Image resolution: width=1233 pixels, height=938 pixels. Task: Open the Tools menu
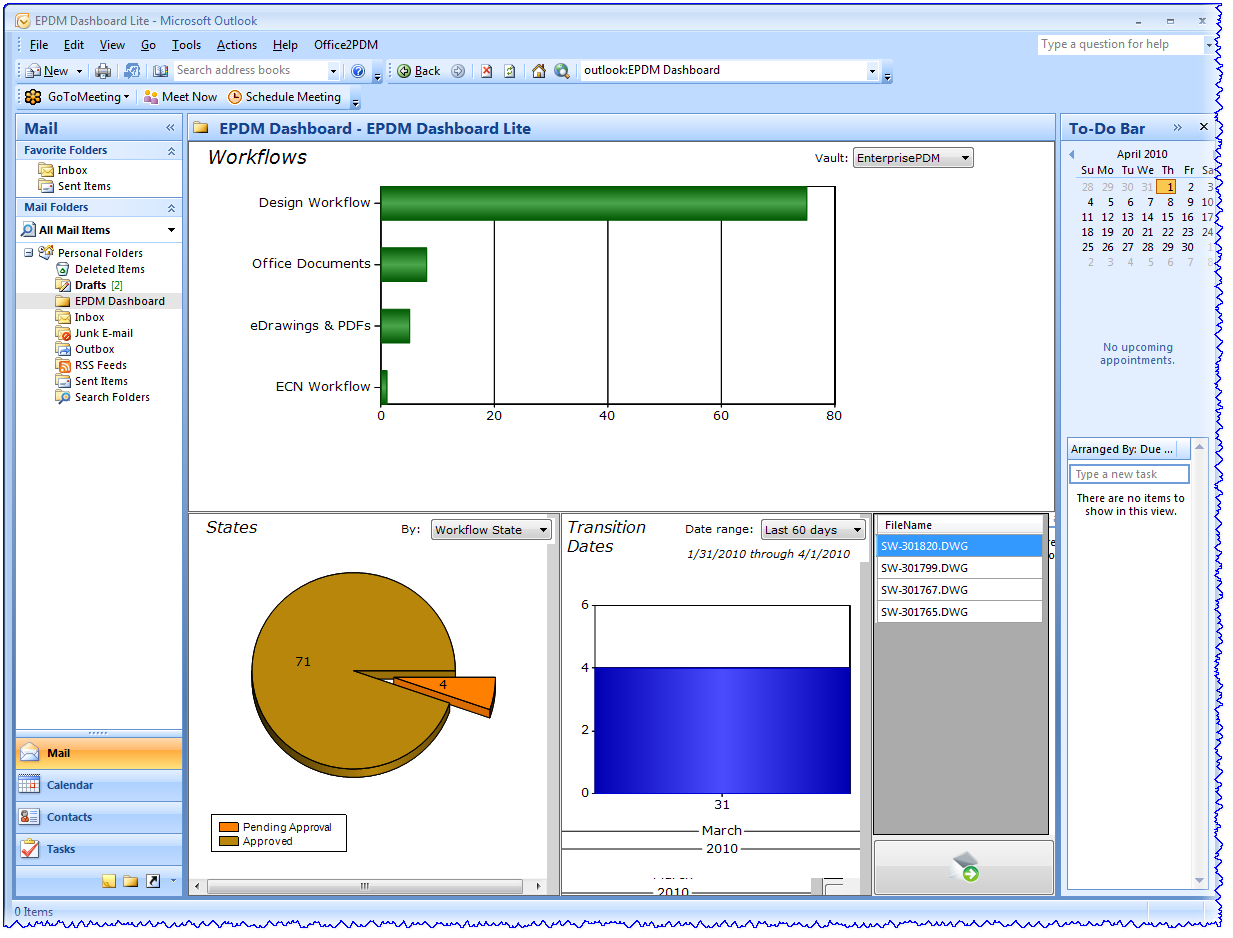tap(186, 45)
